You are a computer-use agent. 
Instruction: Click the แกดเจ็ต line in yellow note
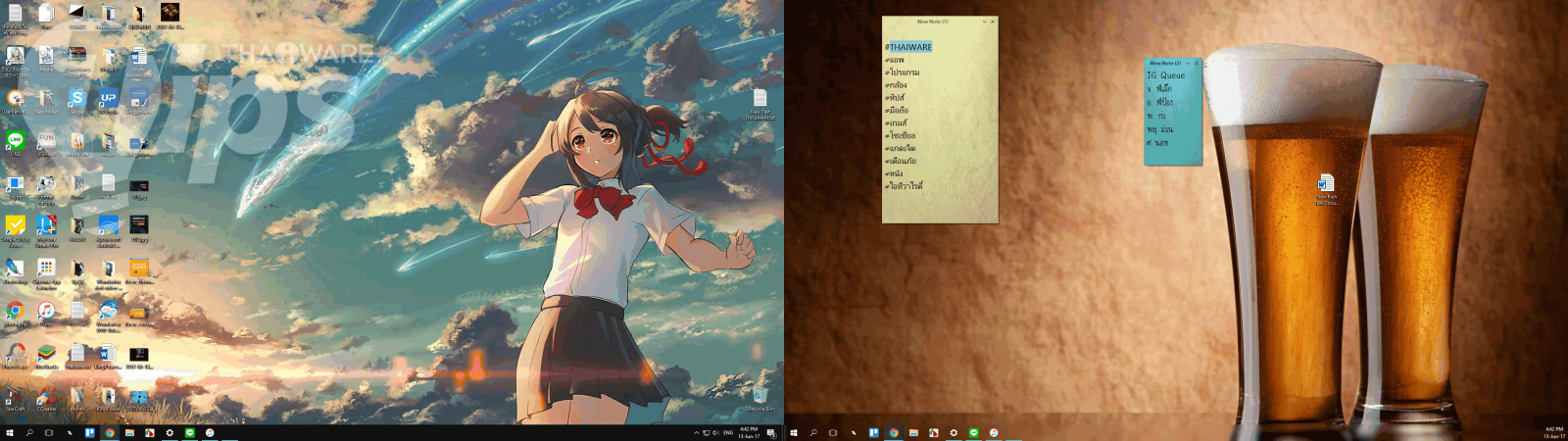tap(900, 147)
